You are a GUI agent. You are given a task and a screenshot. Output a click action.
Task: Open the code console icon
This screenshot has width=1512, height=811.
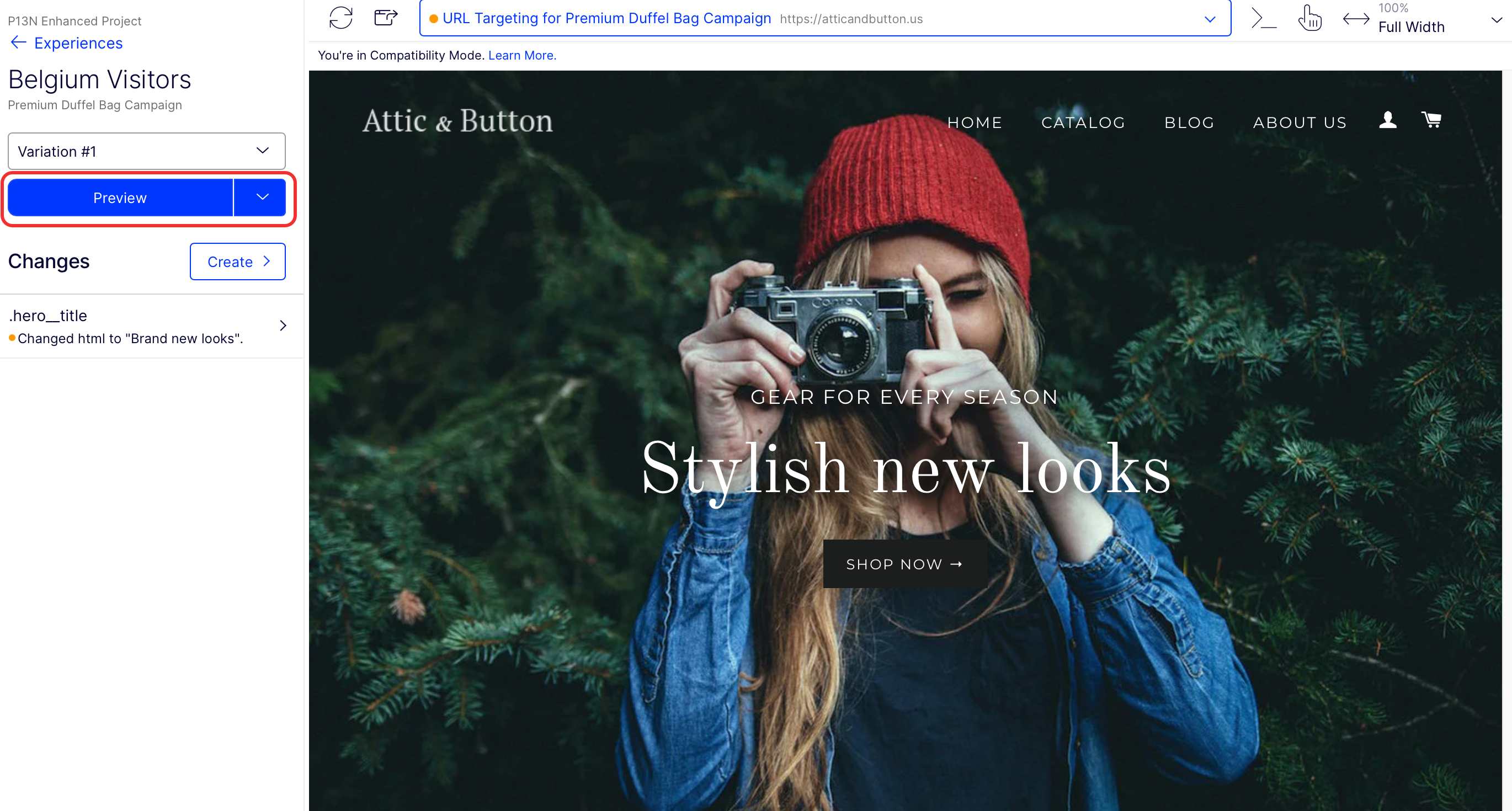[1263, 18]
